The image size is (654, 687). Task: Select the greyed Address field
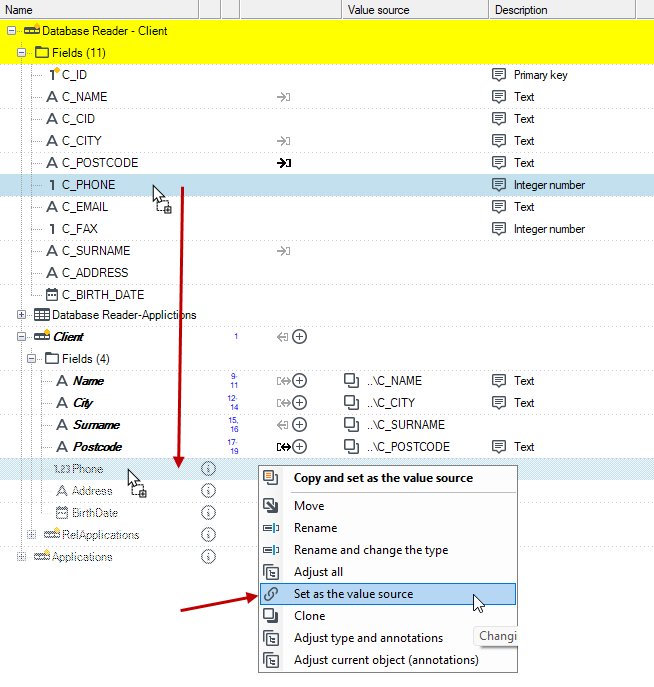click(x=92, y=491)
